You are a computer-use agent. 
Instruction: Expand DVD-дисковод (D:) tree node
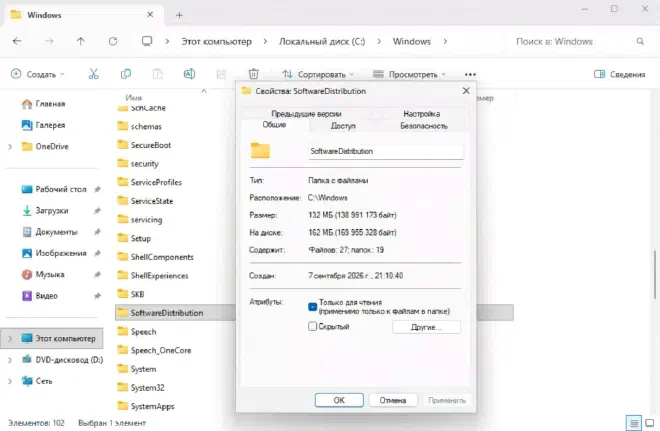click(10, 360)
